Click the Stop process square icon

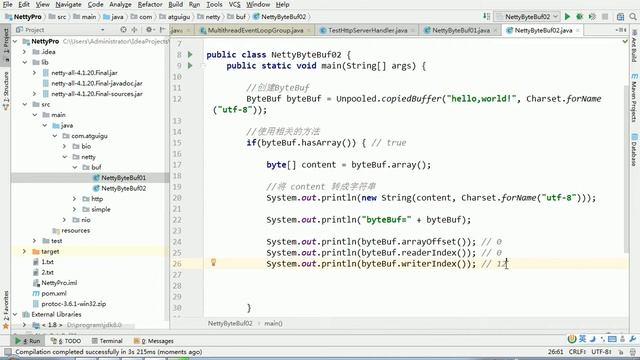click(x=605, y=17)
